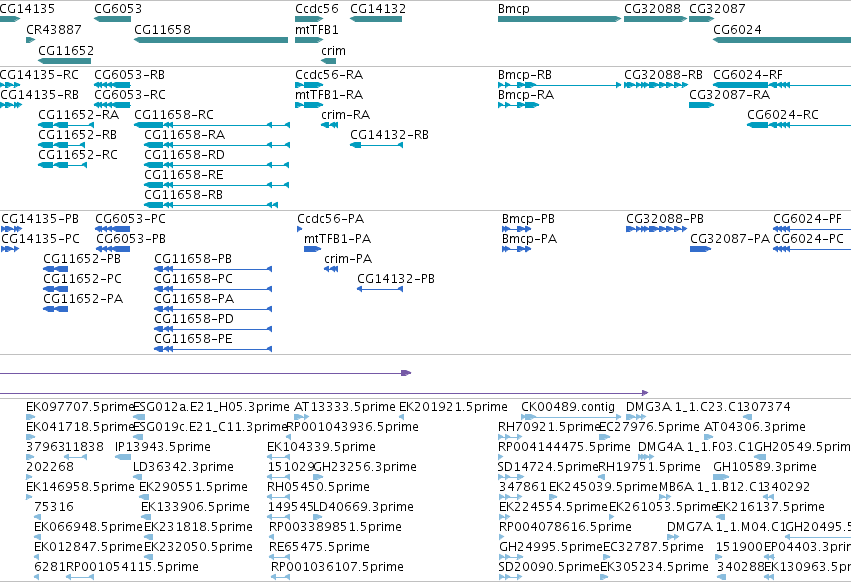Click the CG14132 gene bar

click(376, 19)
